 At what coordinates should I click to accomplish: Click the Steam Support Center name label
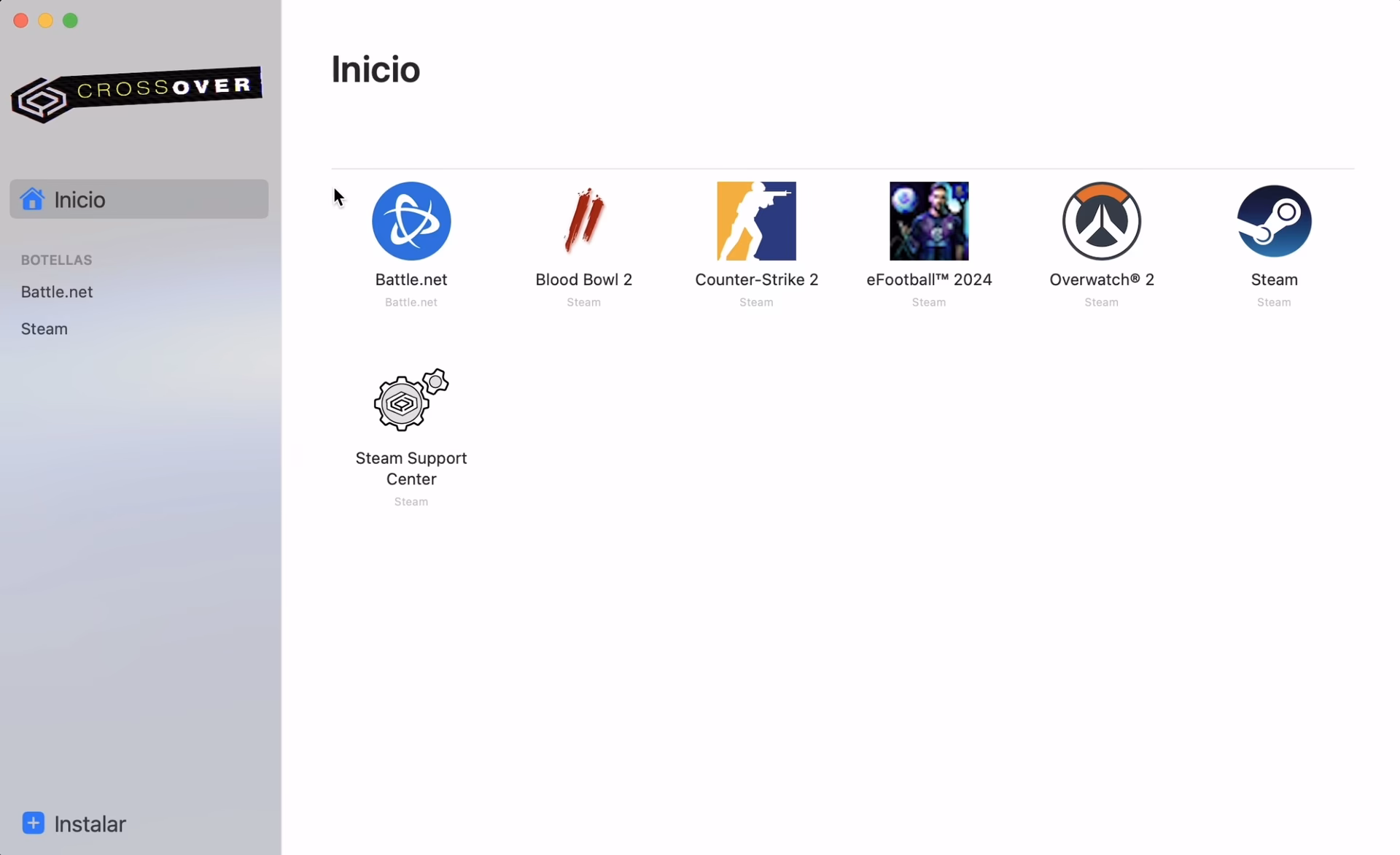click(411, 468)
